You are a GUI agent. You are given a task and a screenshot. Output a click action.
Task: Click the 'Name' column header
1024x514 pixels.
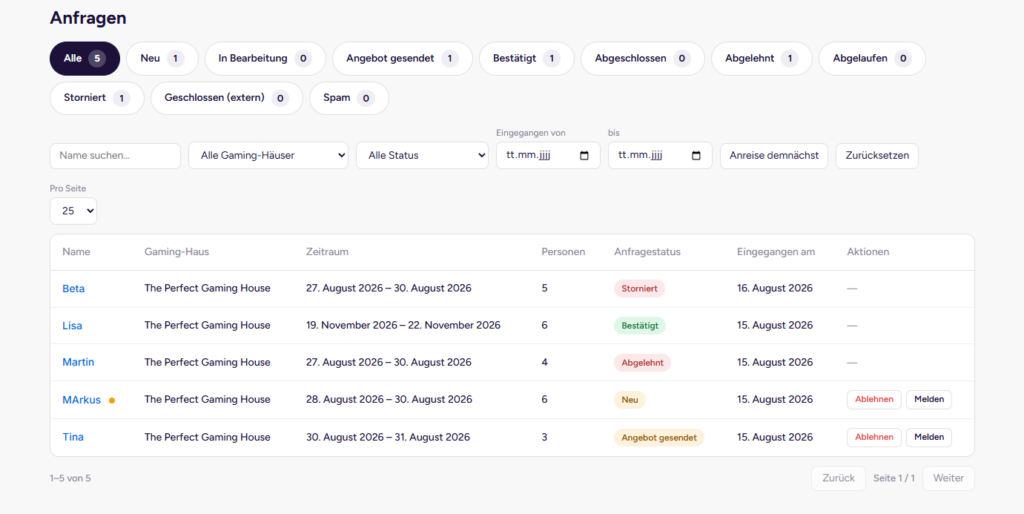click(x=76, y=251)
